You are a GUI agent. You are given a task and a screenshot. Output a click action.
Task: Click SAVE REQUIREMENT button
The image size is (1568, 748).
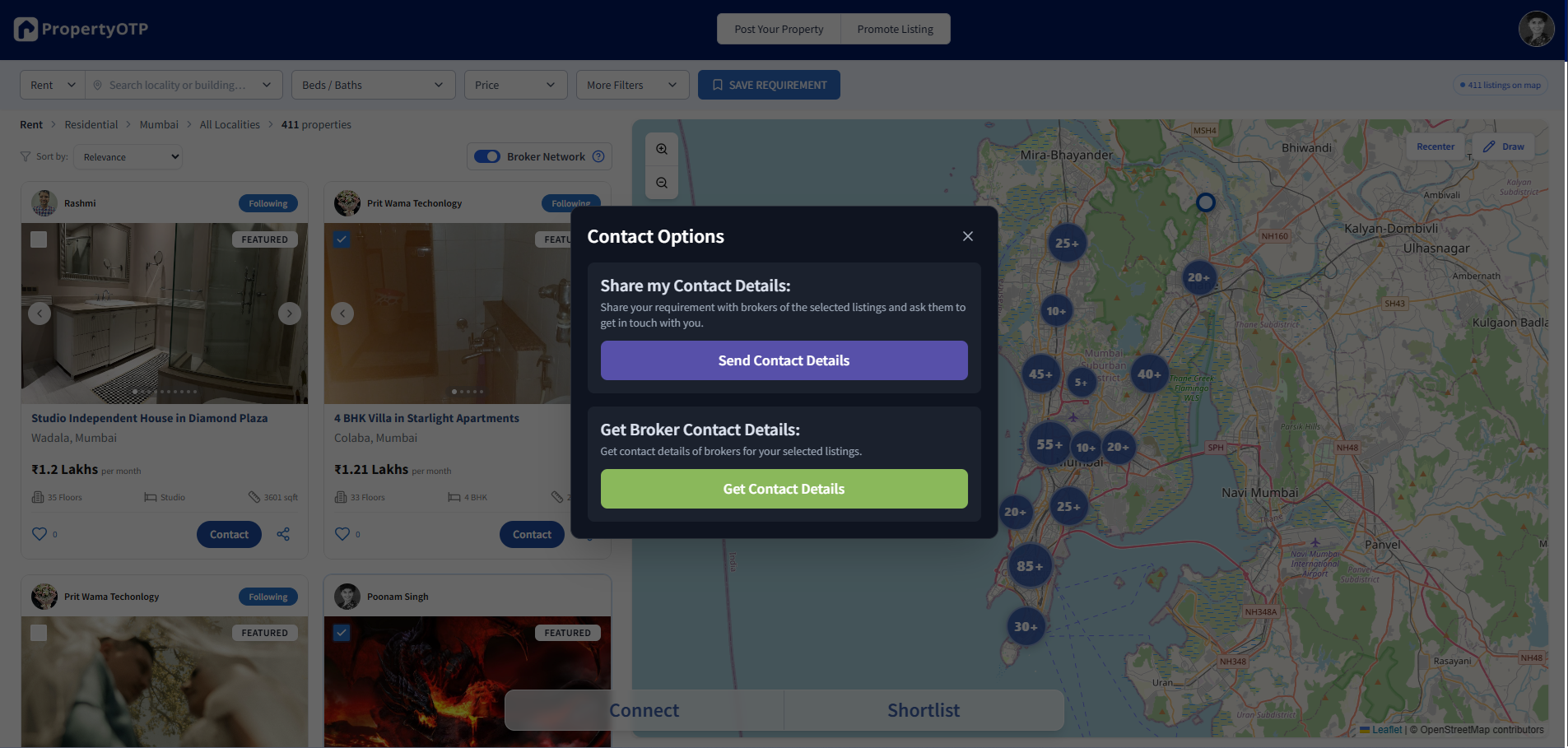pyautogui.click(x=769, y=85)
